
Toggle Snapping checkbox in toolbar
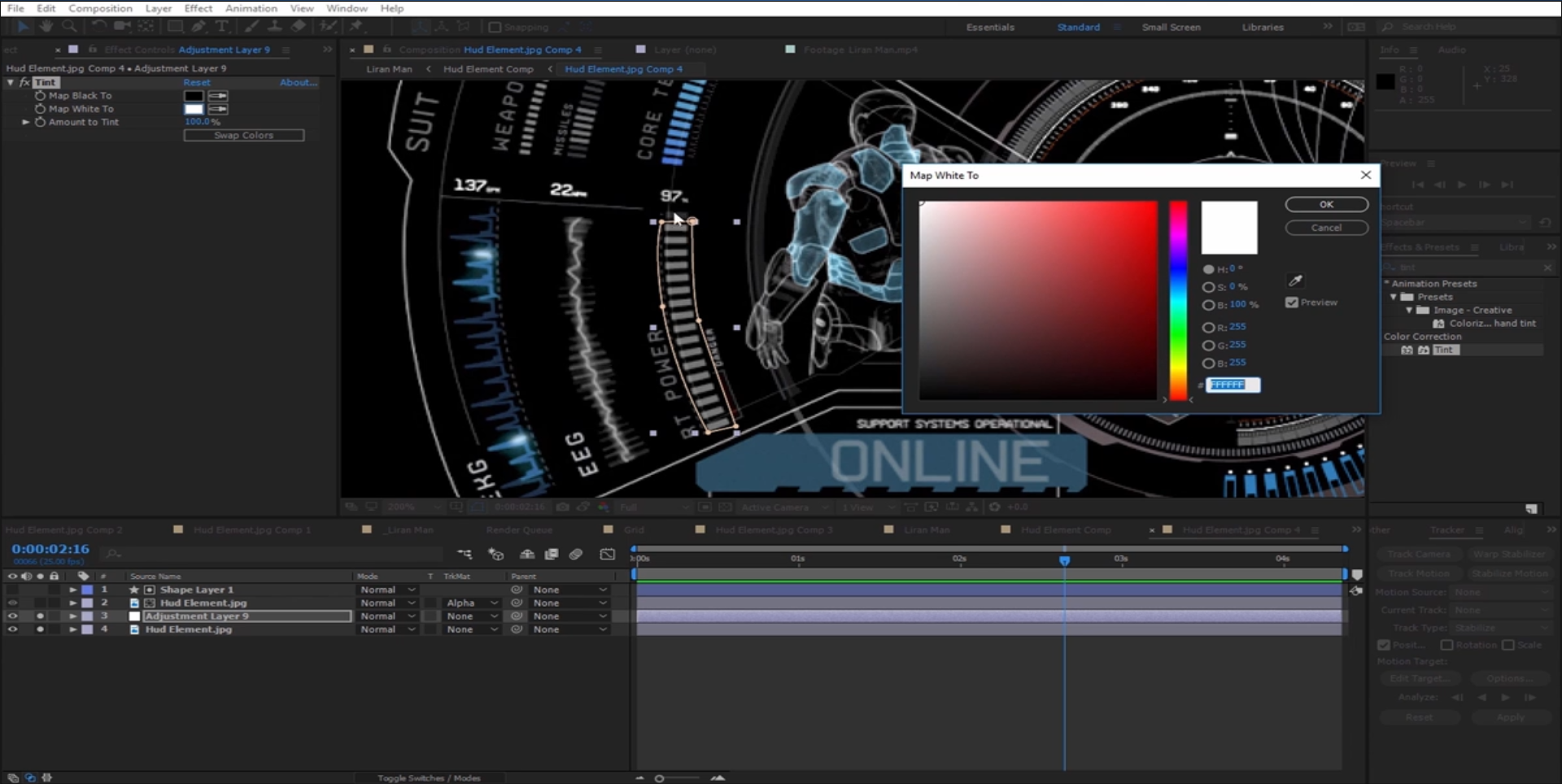pos(495,28)
